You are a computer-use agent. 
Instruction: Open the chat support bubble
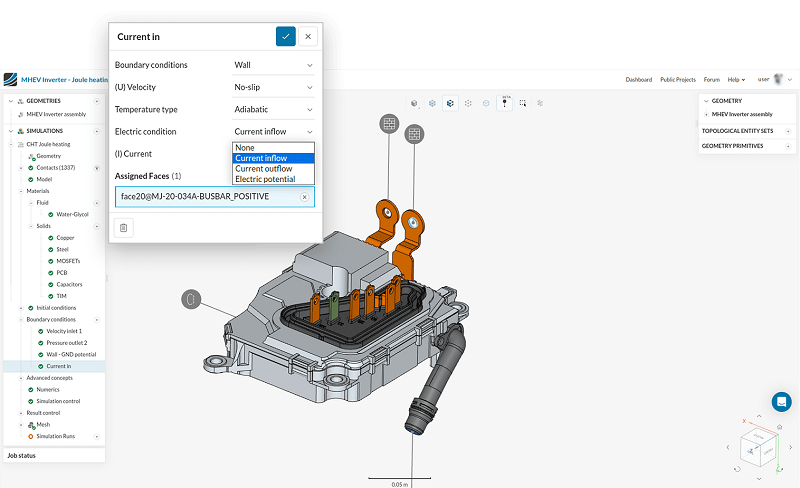pyautogui.click(x=781, y=402)
